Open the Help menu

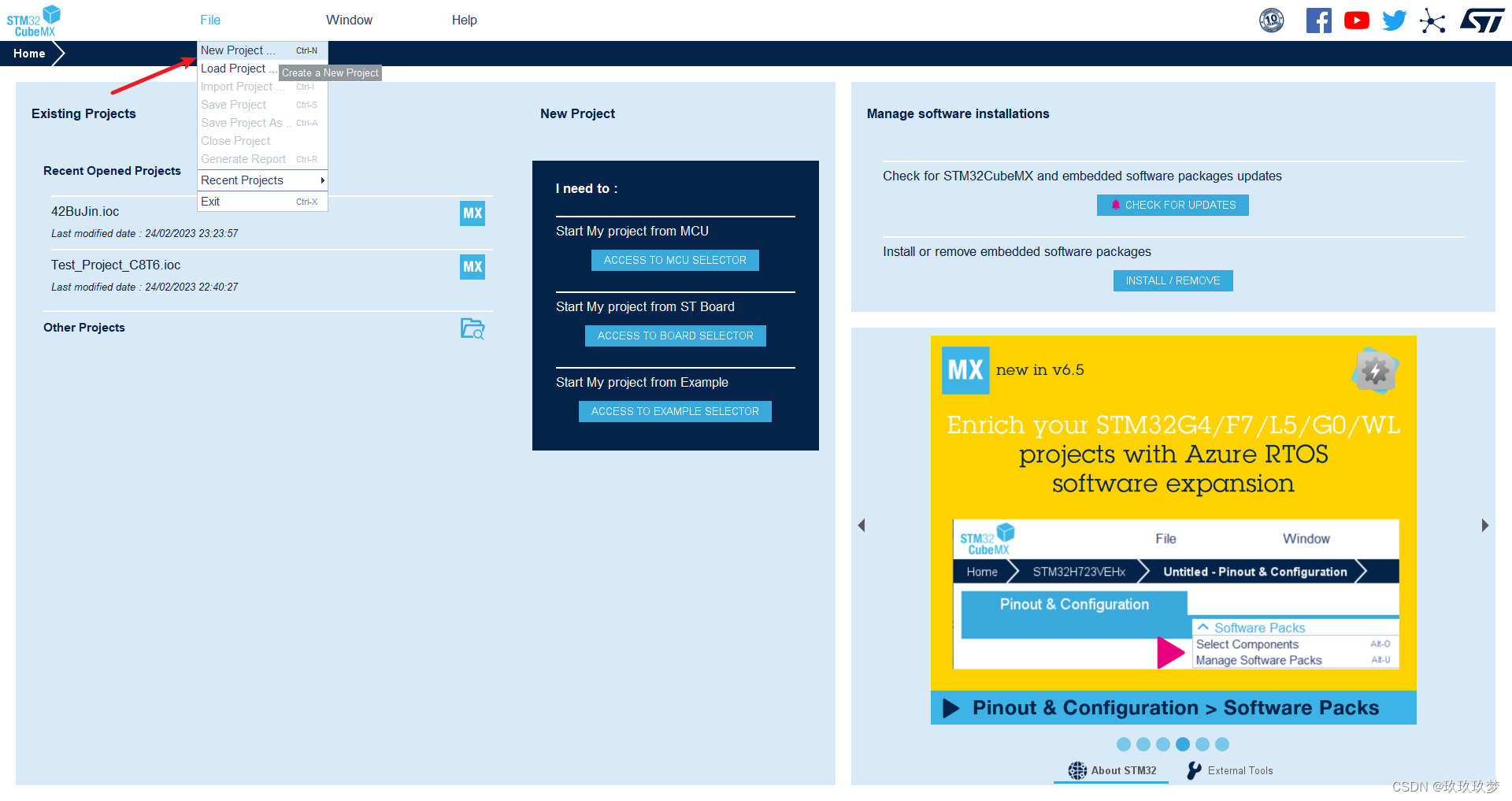click(465, 20)
